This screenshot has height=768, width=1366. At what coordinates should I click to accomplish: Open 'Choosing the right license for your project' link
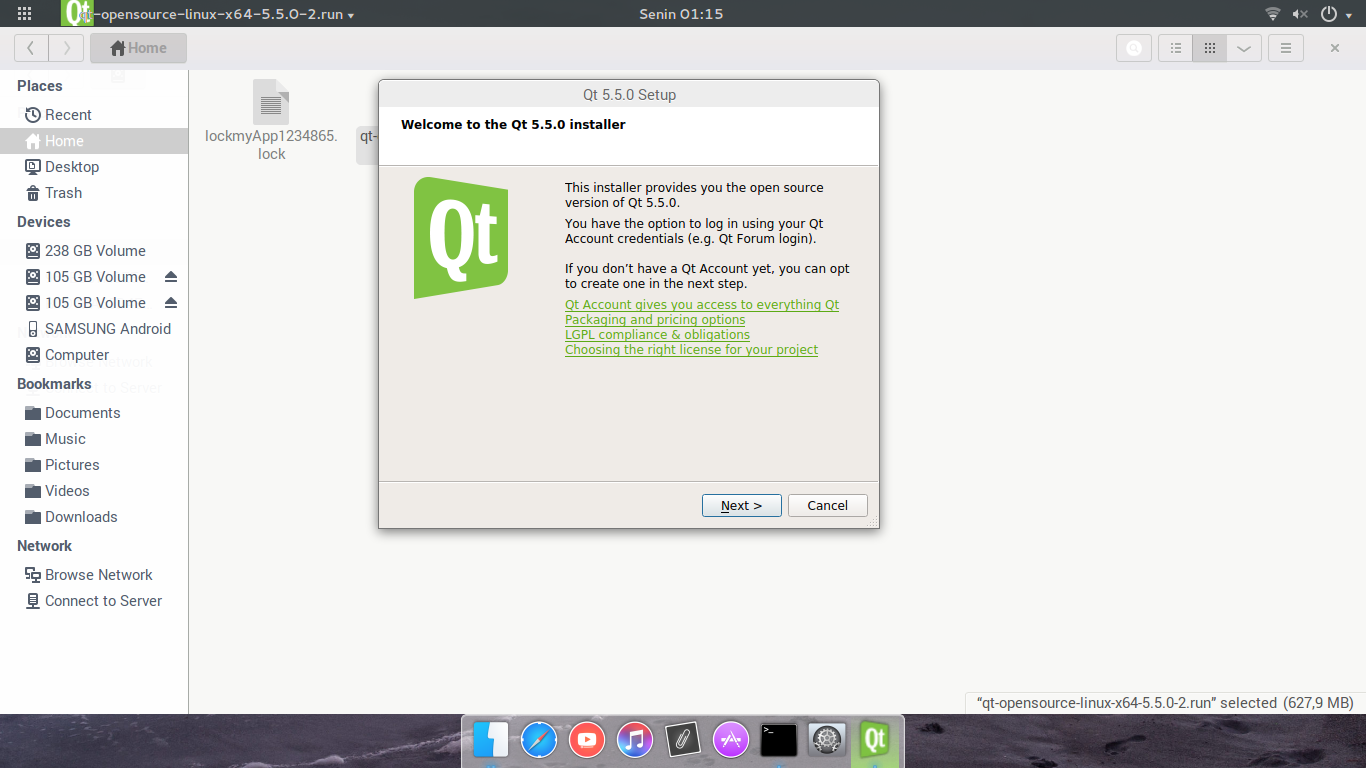tap(691, 350)
